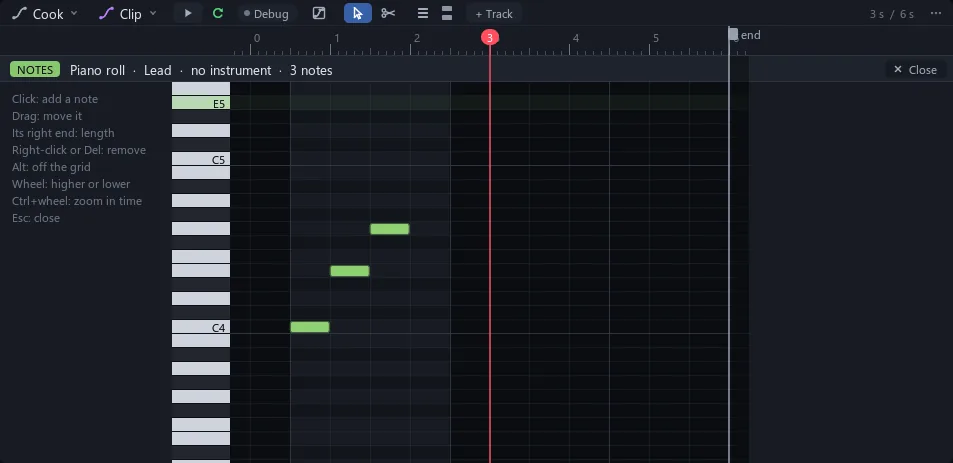Click the 'Click: add a note' hint

point(55,99)
